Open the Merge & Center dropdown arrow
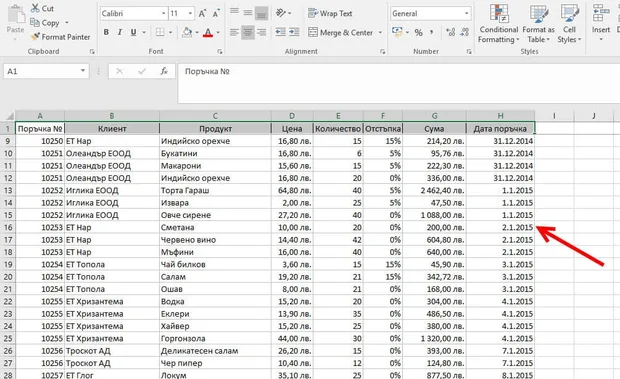 coord(380,32)
